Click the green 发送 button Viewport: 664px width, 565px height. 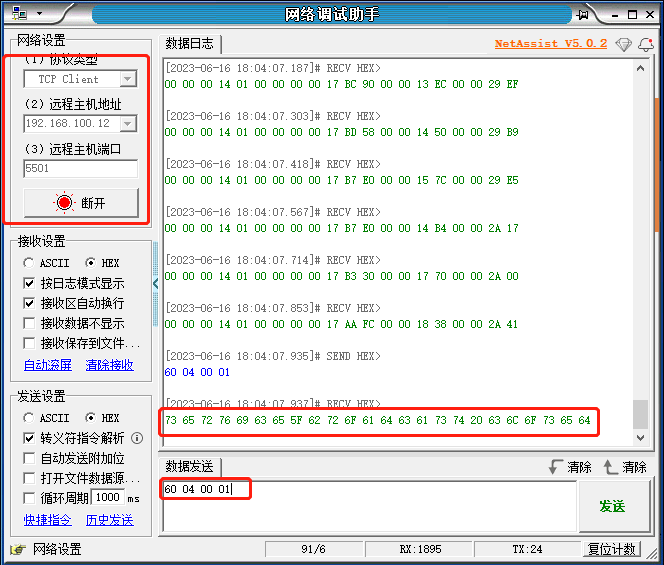[613, 506]
